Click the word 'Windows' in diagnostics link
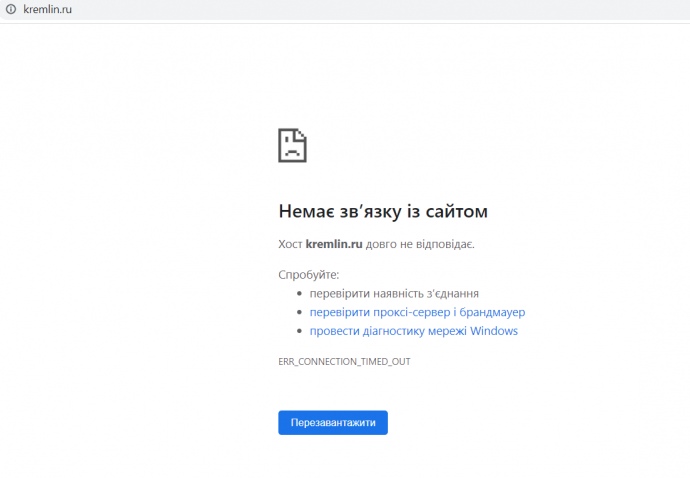The image size is (690, 478). pyautogui.click(x=493, y=331)
